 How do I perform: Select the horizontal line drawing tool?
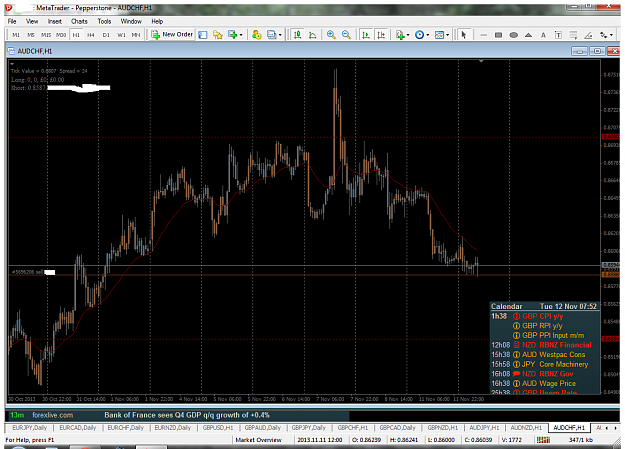(x=483, y=35)
